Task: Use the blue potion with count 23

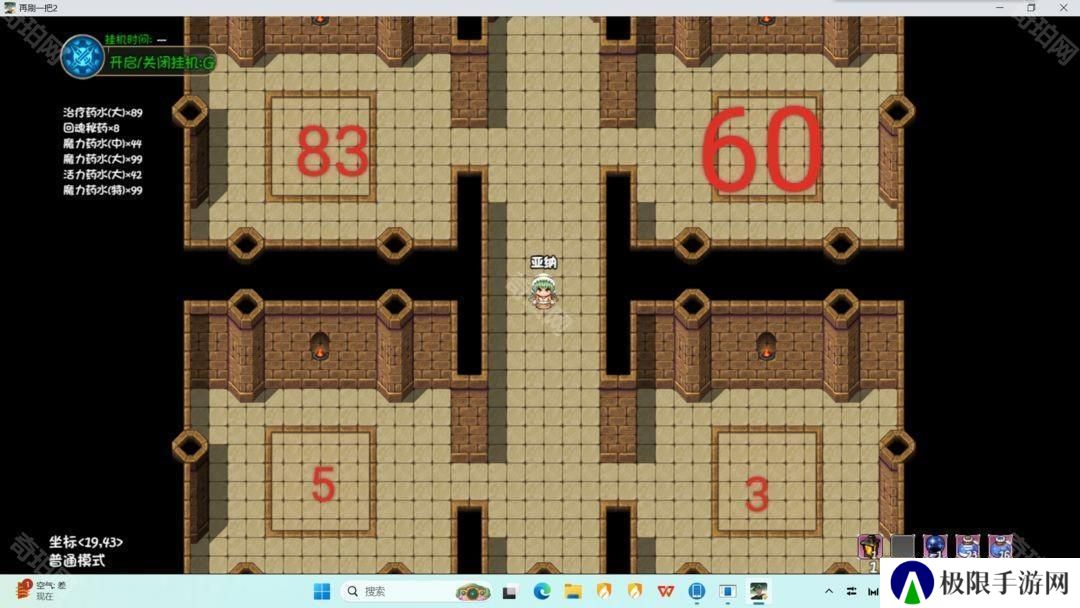Action: click(968, 546)
